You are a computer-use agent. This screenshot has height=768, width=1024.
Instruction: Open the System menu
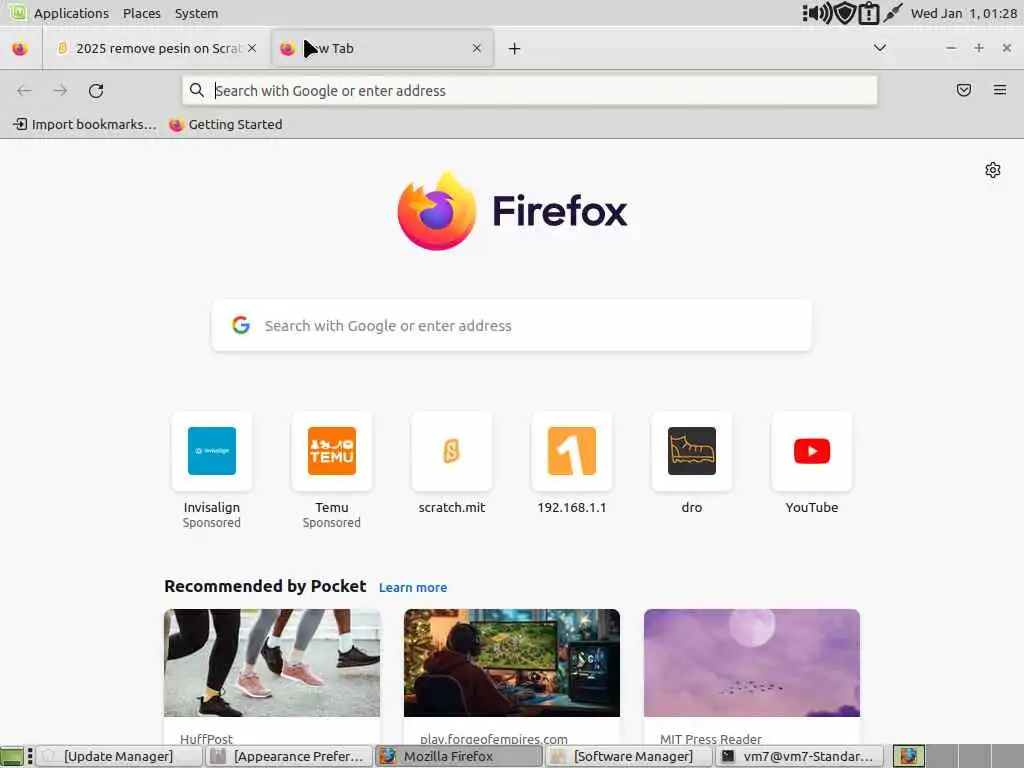tap(197, 13)
